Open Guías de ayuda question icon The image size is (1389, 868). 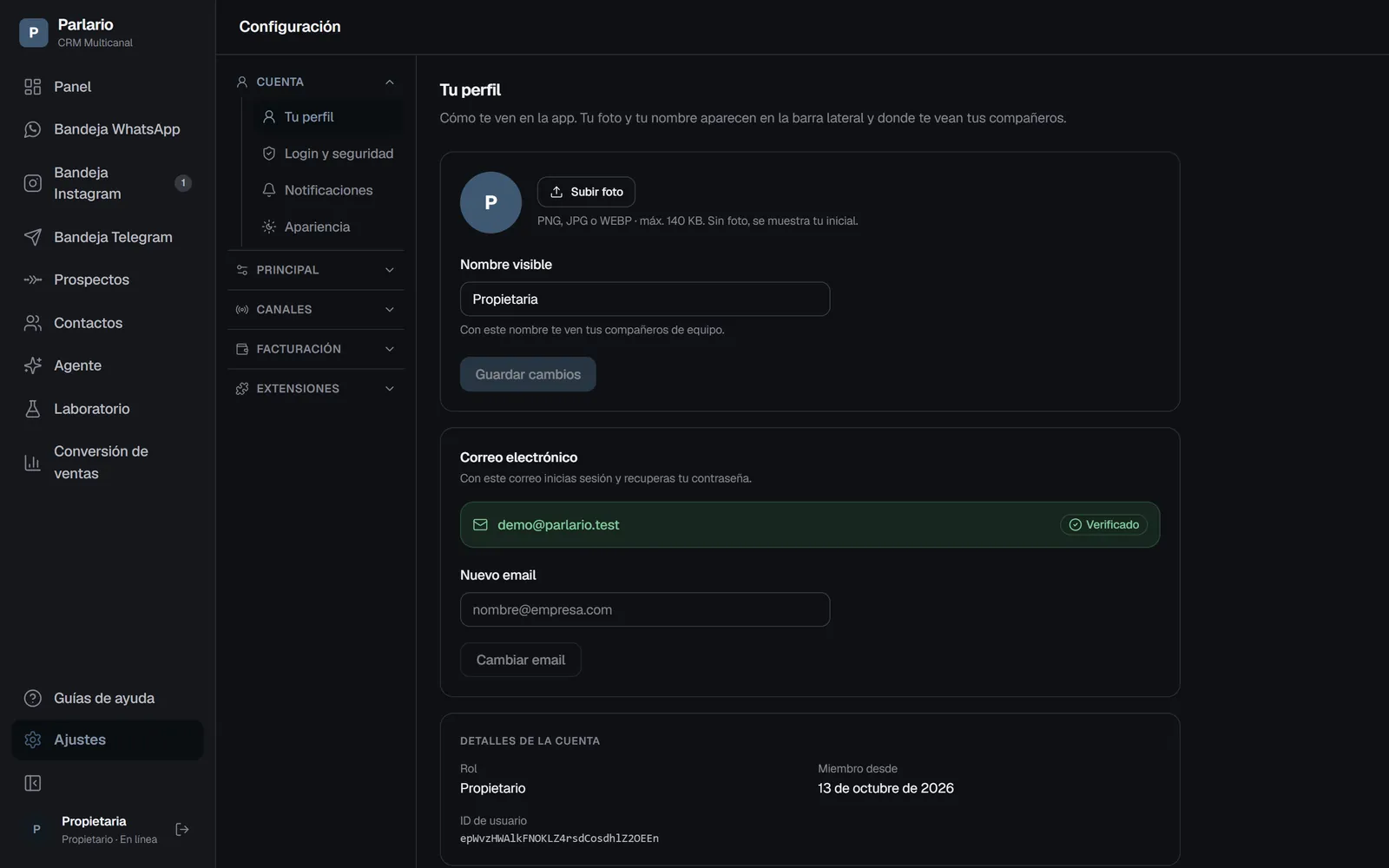point(33,698)
